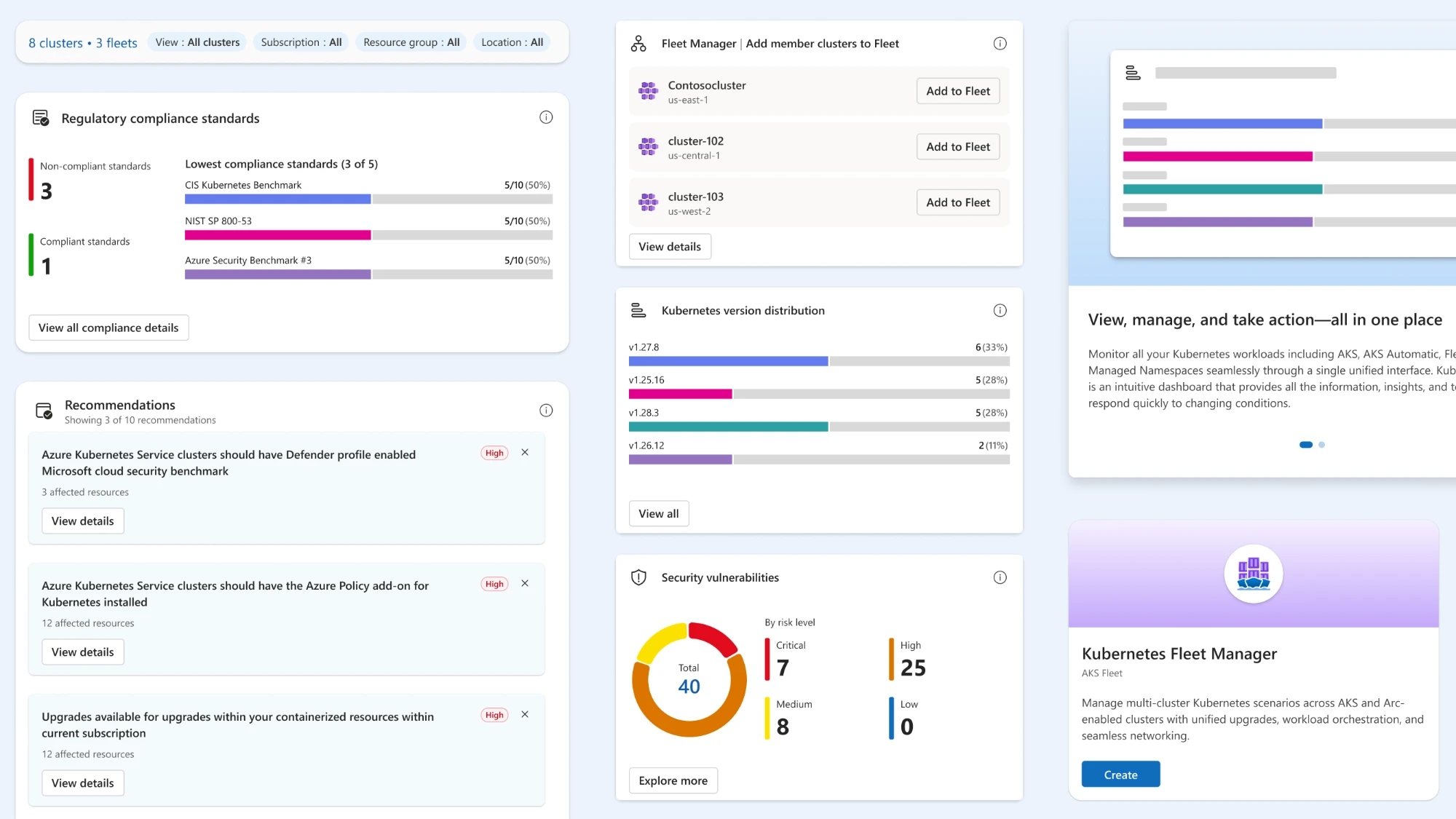This screenshot has width=1456, height=819.
Task: View details for Defender profile recommendation
Action: (x=83, y=521)
